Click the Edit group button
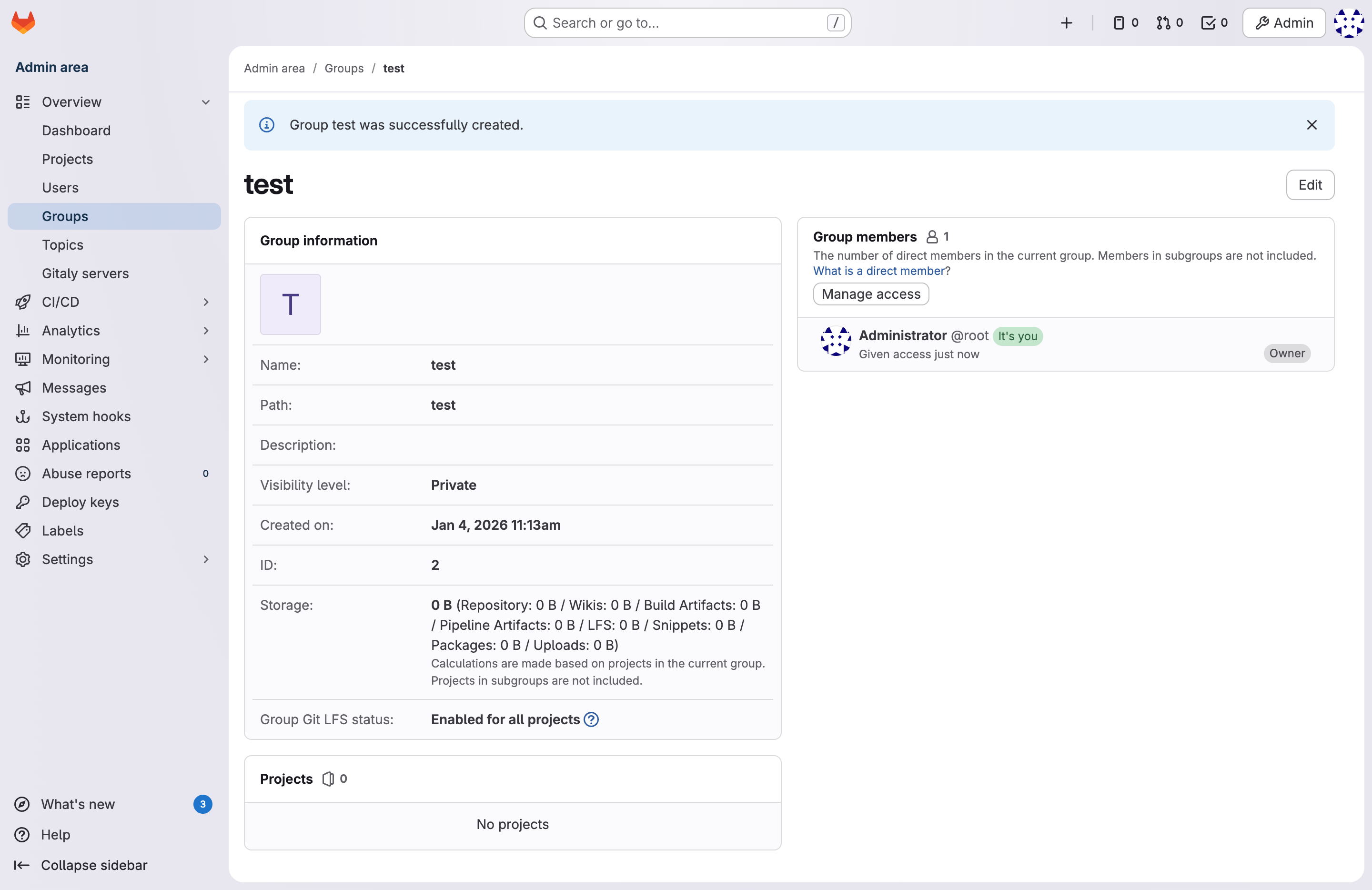 1309,185
